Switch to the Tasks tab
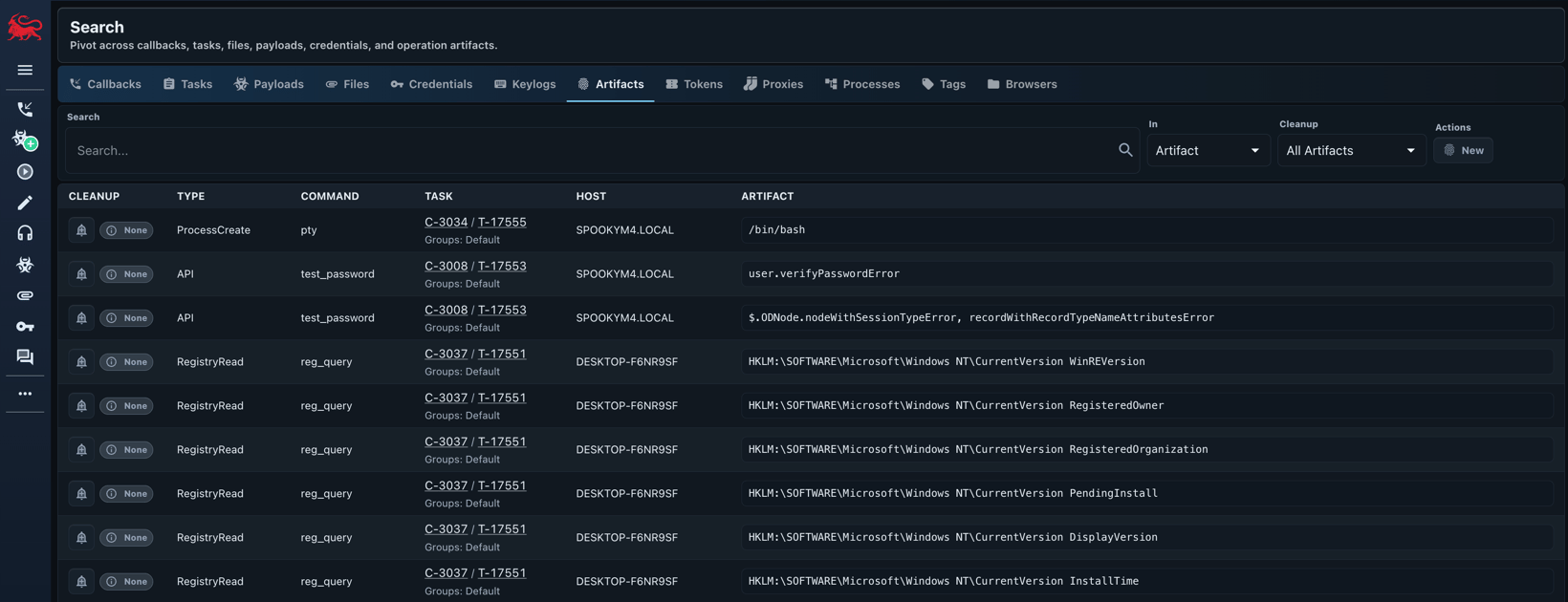This screenshot has width=1568, height=602. click(187, 84)
